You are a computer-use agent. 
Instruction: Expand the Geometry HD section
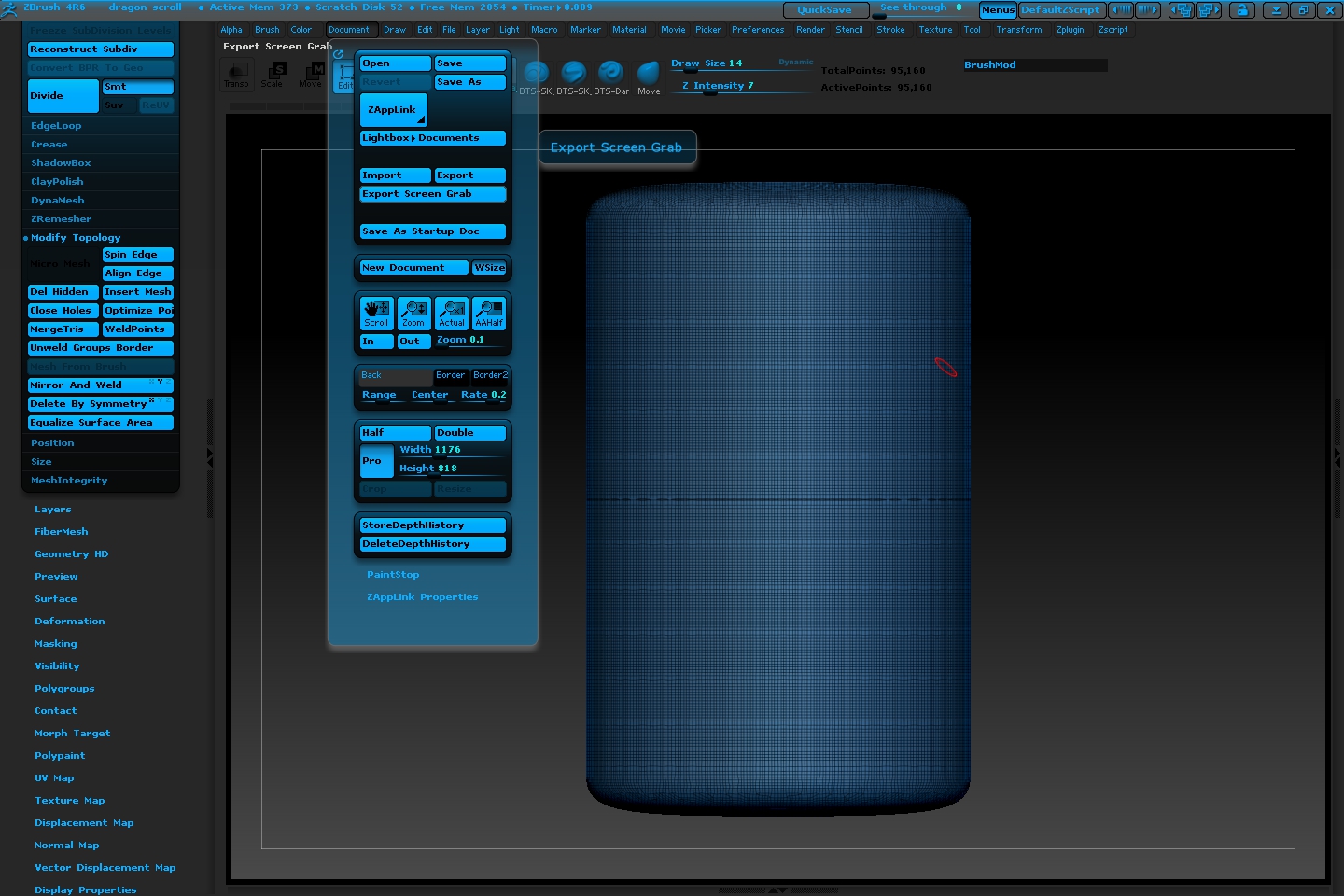click(x=72, y=554)
